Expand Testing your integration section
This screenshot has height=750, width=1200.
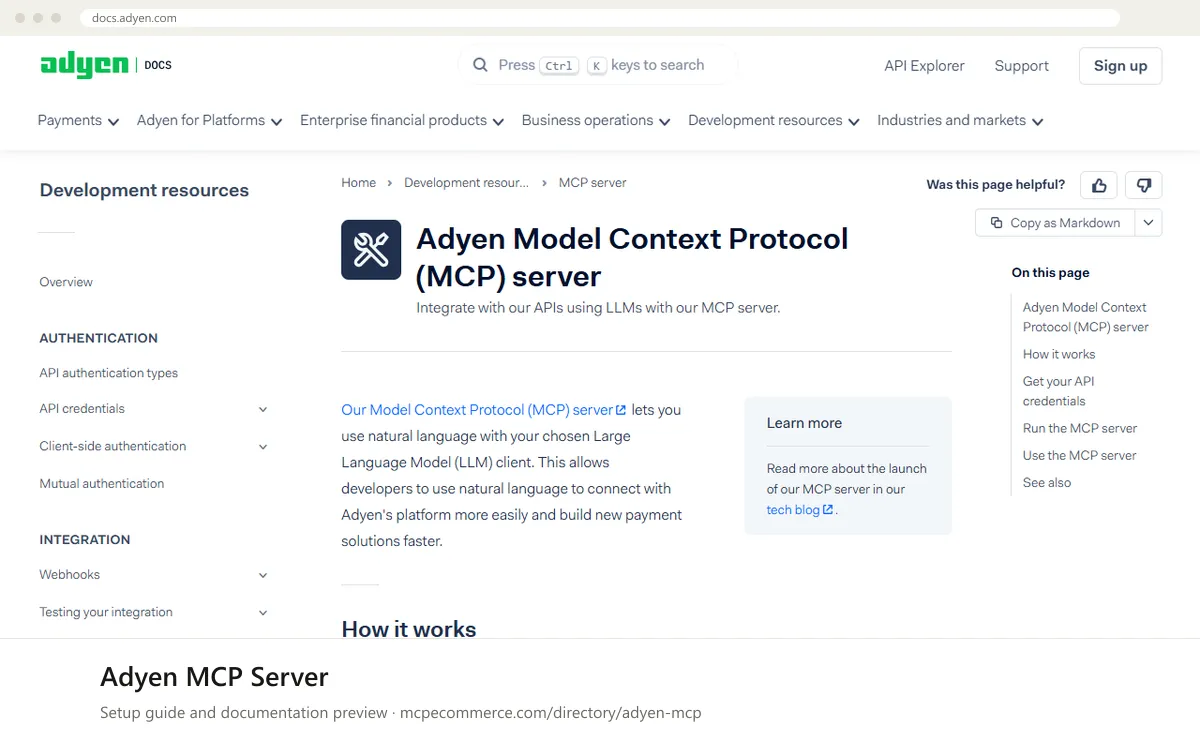pyautogui.click(x=263, y=612)
